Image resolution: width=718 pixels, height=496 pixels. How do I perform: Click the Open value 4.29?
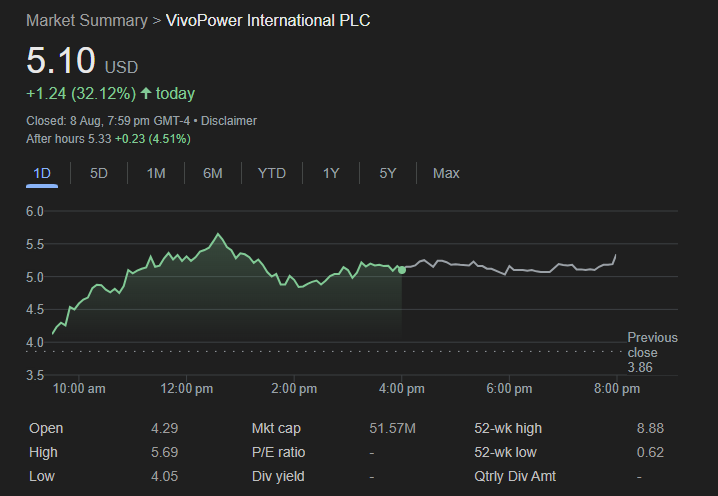click(x=164, y=428)
